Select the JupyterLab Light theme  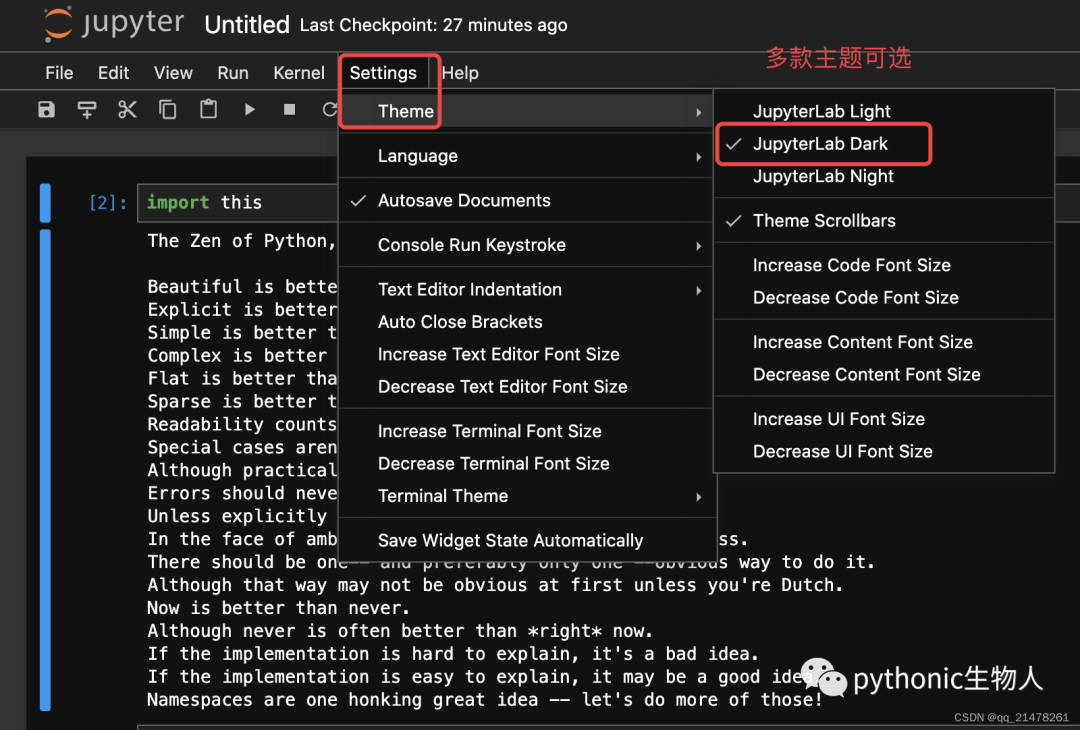pyautogui.click(x=884, y=112)
